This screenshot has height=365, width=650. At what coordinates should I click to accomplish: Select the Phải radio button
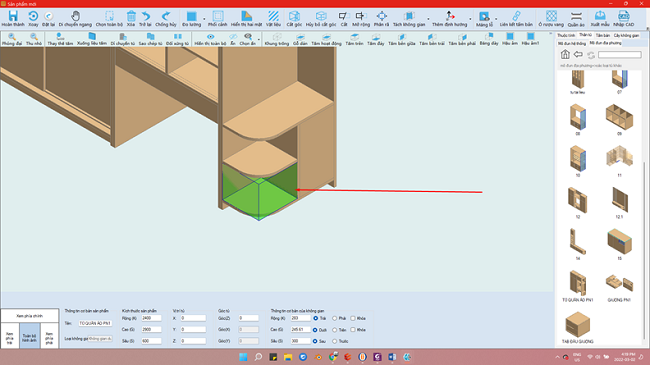coord(335,319)
